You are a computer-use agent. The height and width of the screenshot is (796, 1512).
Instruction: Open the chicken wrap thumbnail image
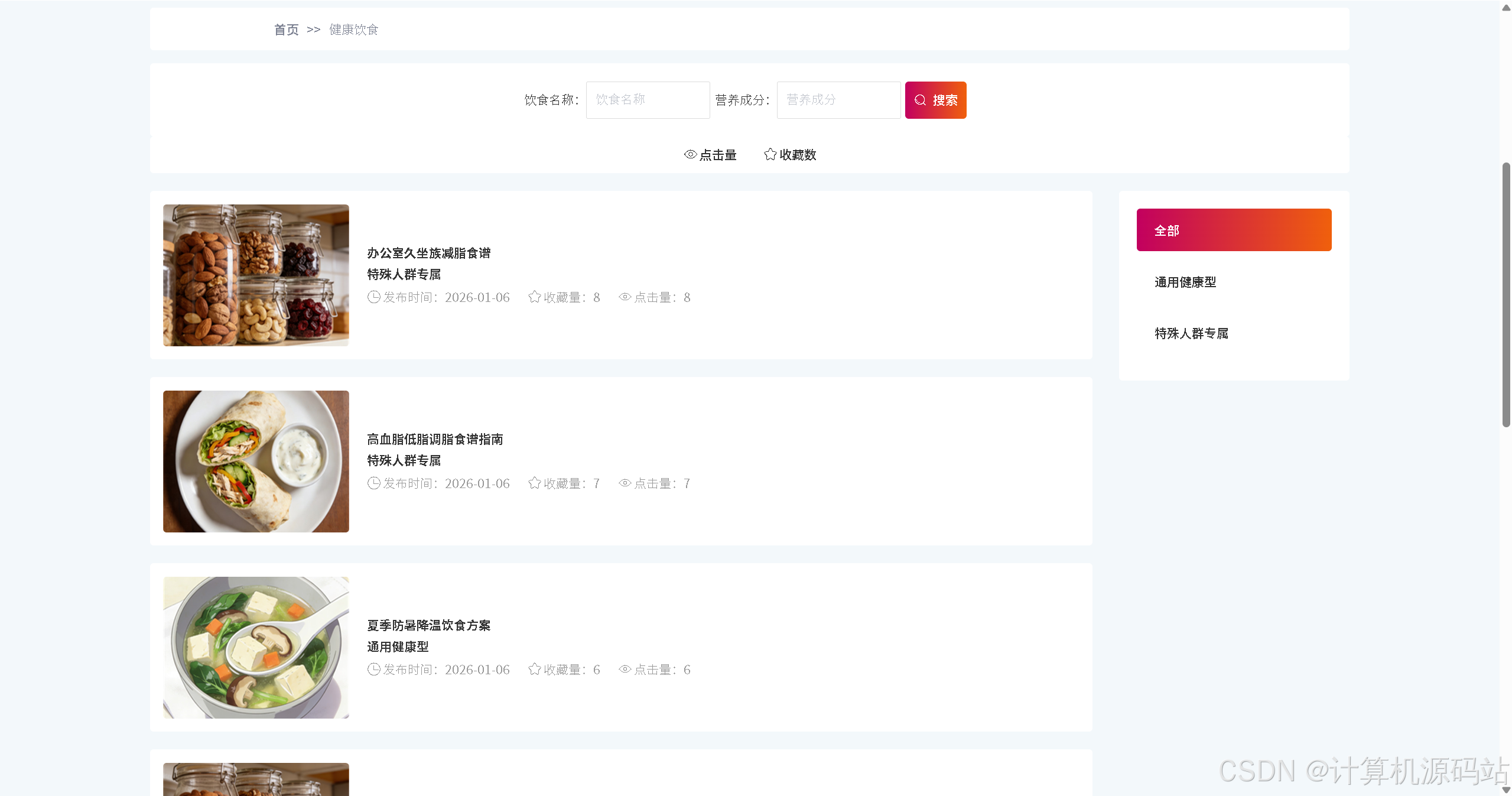(256, 462)
